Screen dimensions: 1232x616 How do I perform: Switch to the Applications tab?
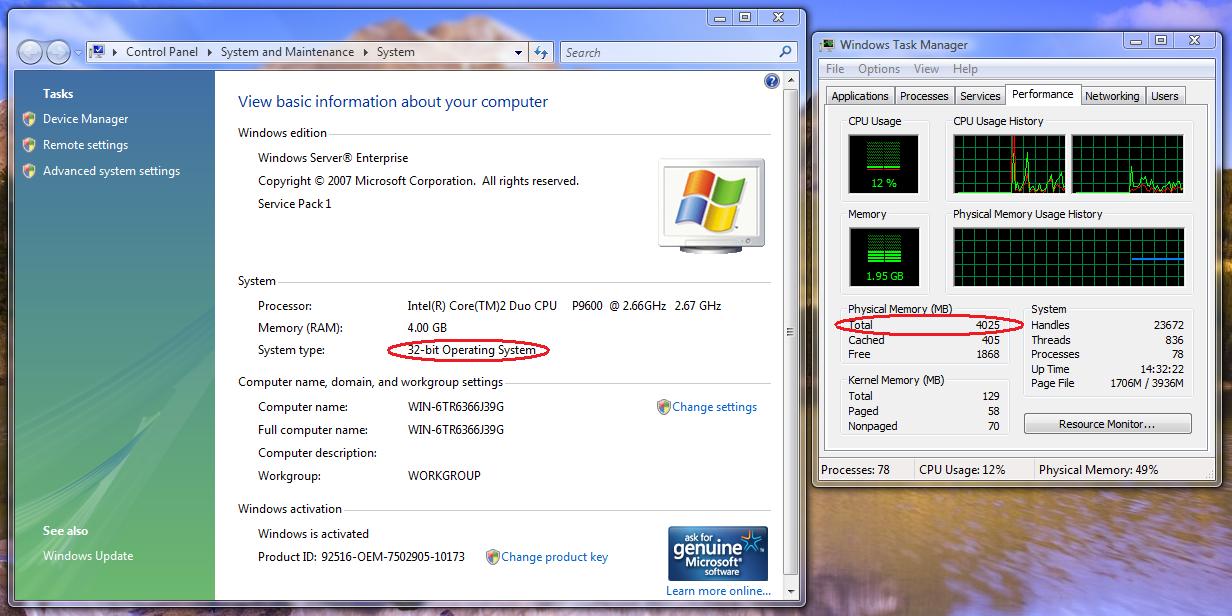[x=860, y=96]
